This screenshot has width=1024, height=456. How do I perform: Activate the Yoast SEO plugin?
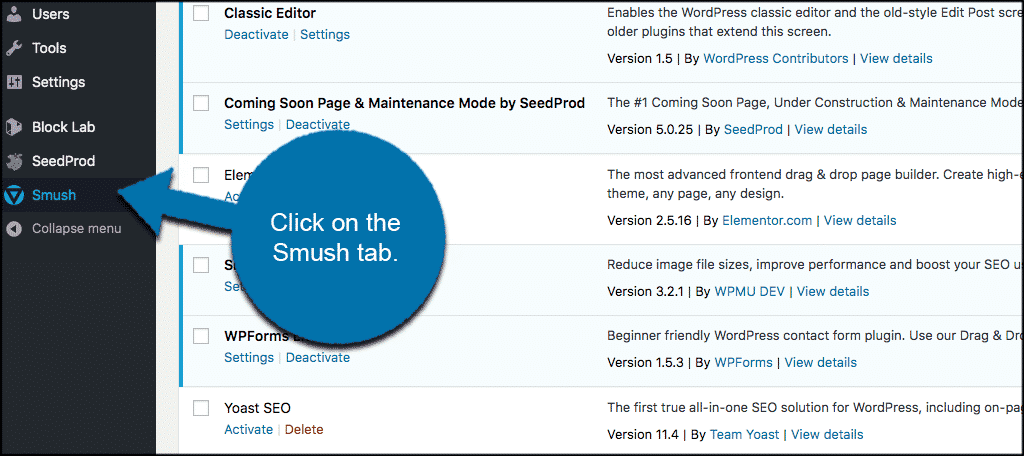(248, 429)
